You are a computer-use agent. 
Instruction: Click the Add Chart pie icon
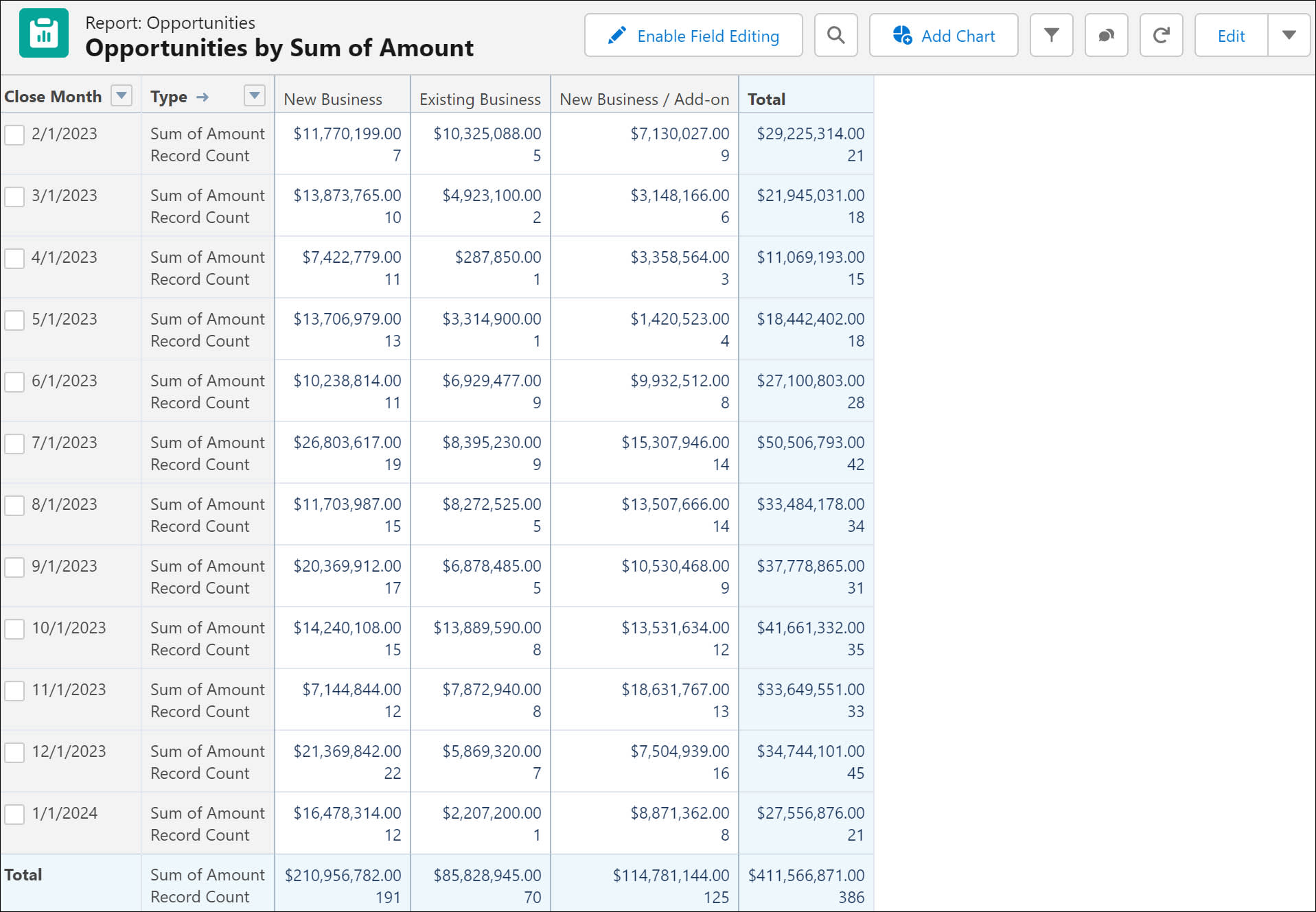click(902, 35)
